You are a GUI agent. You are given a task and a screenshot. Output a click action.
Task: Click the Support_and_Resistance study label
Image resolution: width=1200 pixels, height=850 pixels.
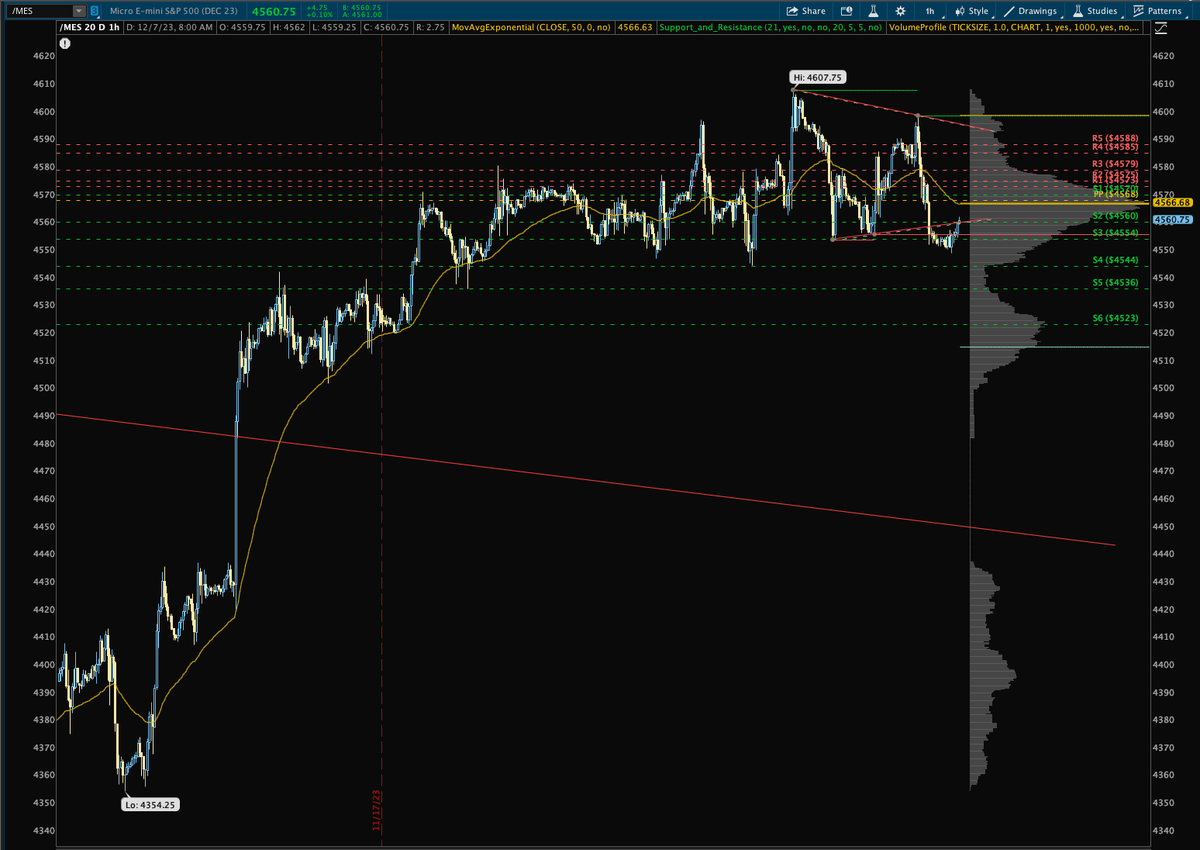tap(770, 27)
